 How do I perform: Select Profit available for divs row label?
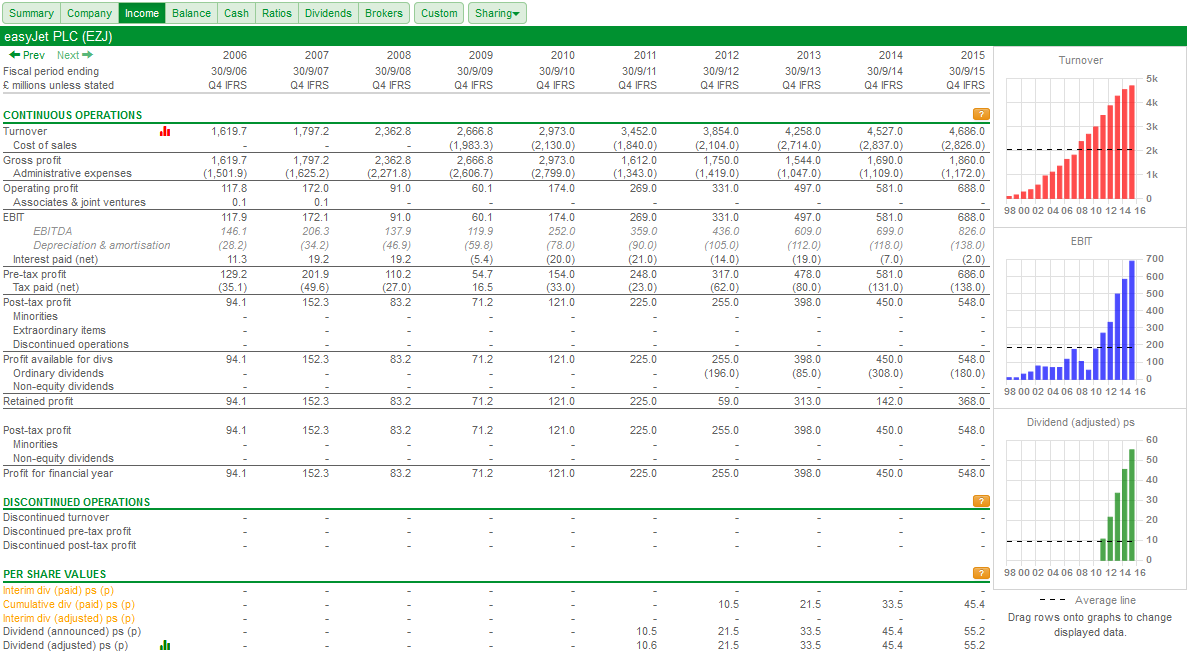click(58, 359)
